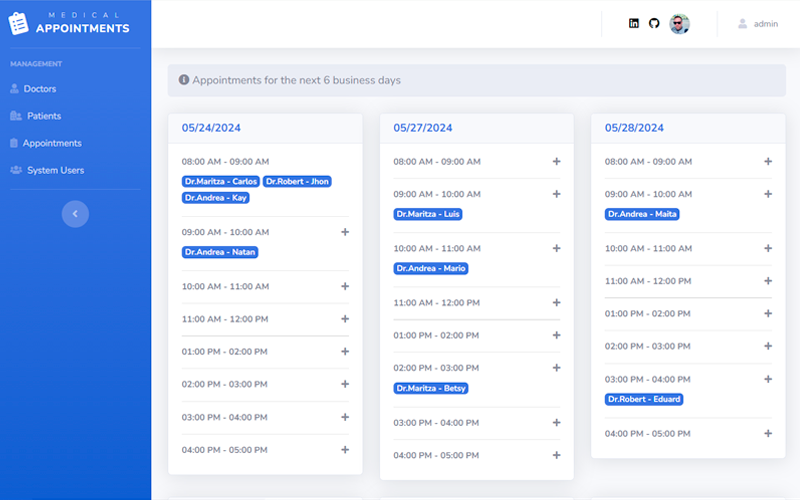Click the info icon in the notice banner
Viewport: 800px width, 500px height.
(x=184, y=80)
